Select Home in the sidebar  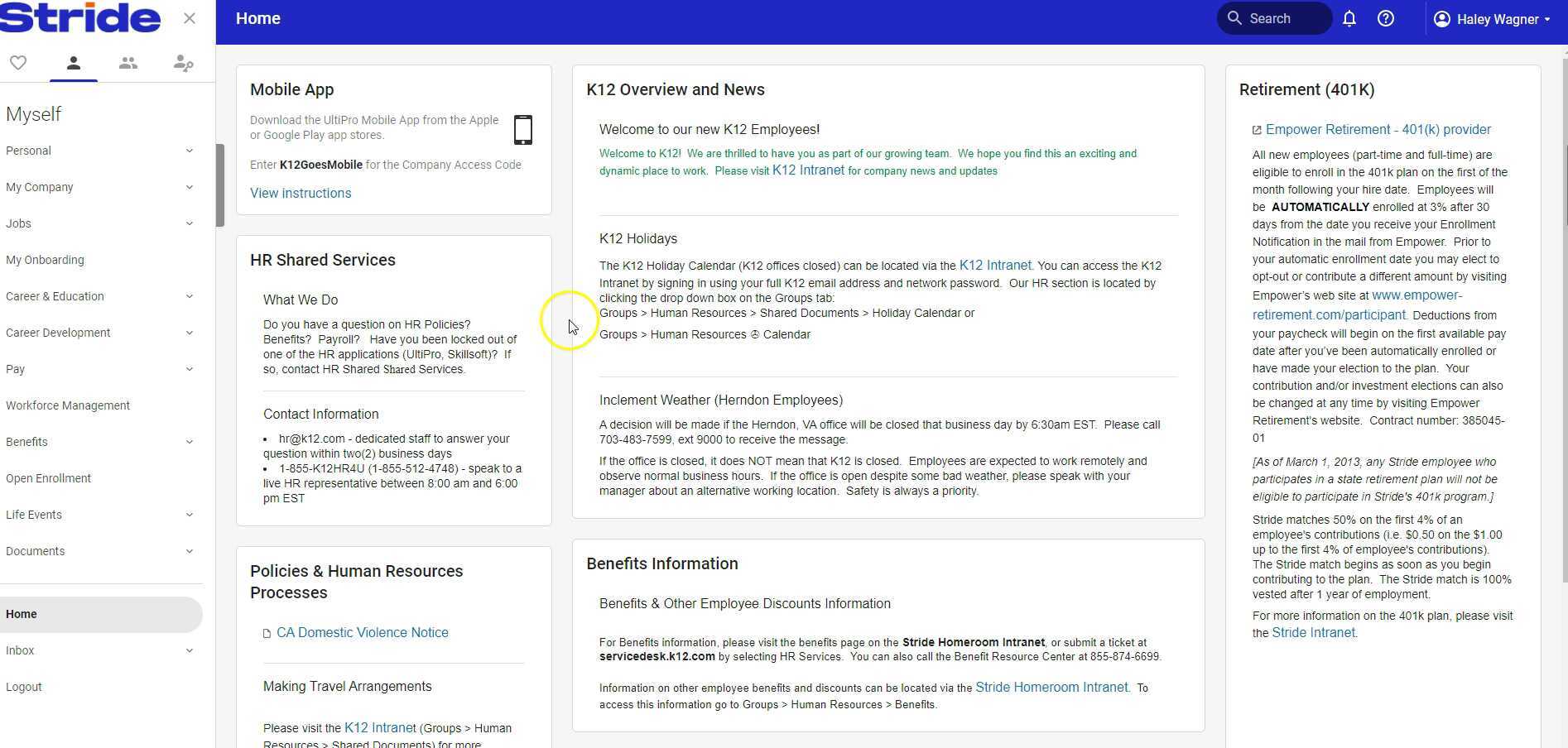pyautogui.click(x=99, y=614)
